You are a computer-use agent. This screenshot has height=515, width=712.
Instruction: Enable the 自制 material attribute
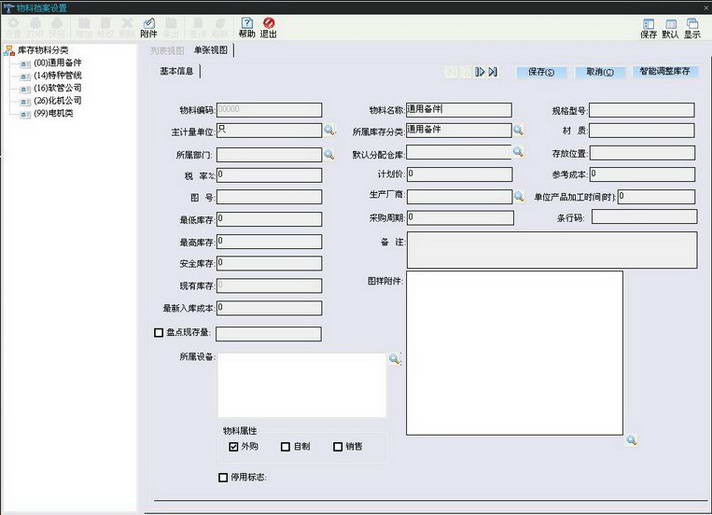[x=286, y=447]
